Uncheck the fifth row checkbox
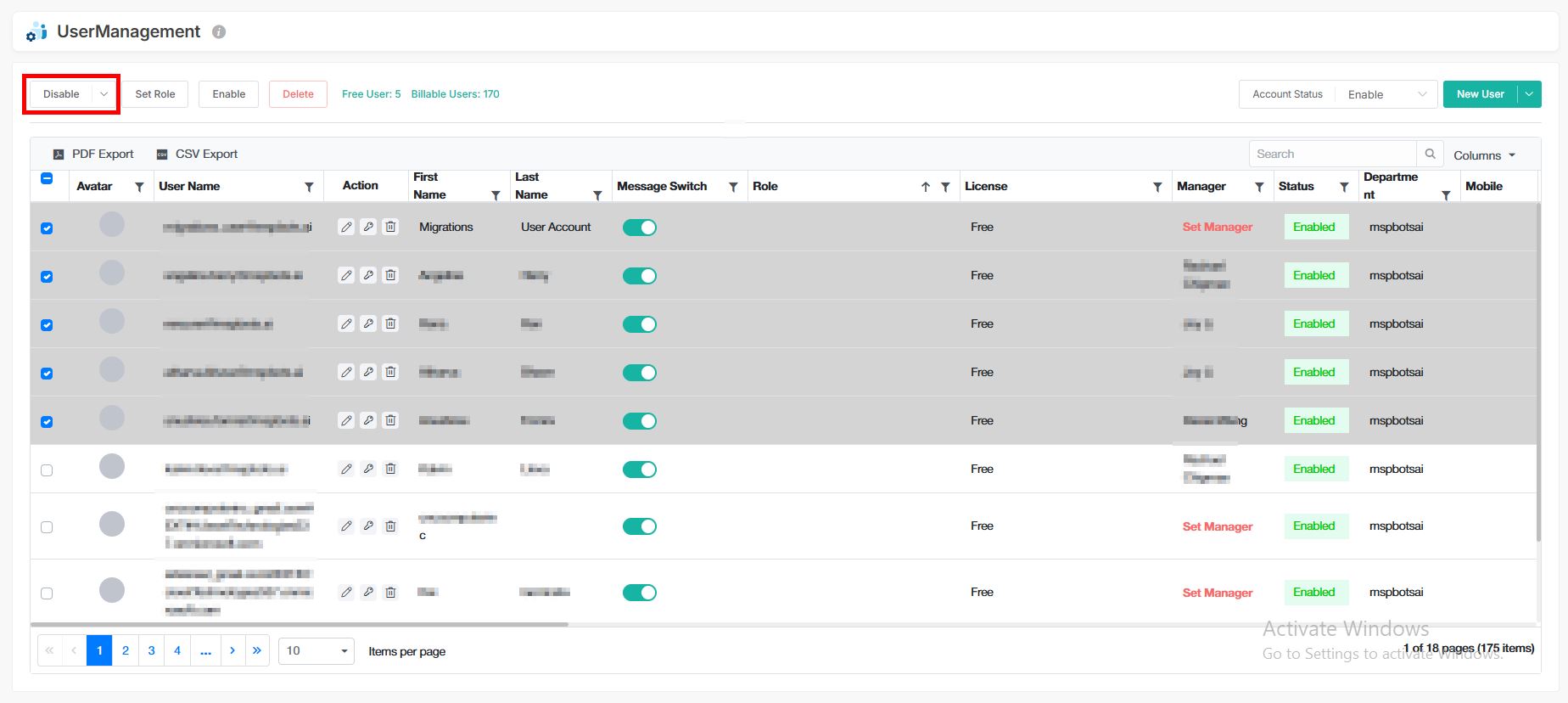1568x703 pixels. (x=47, y=422)
